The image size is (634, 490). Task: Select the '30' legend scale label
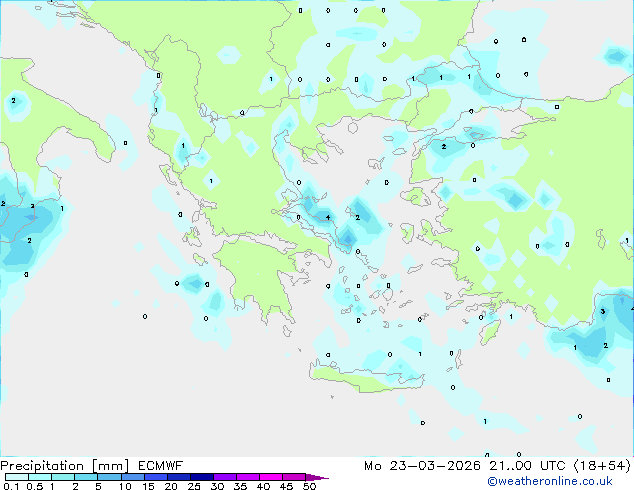click(x=217, y=486)
